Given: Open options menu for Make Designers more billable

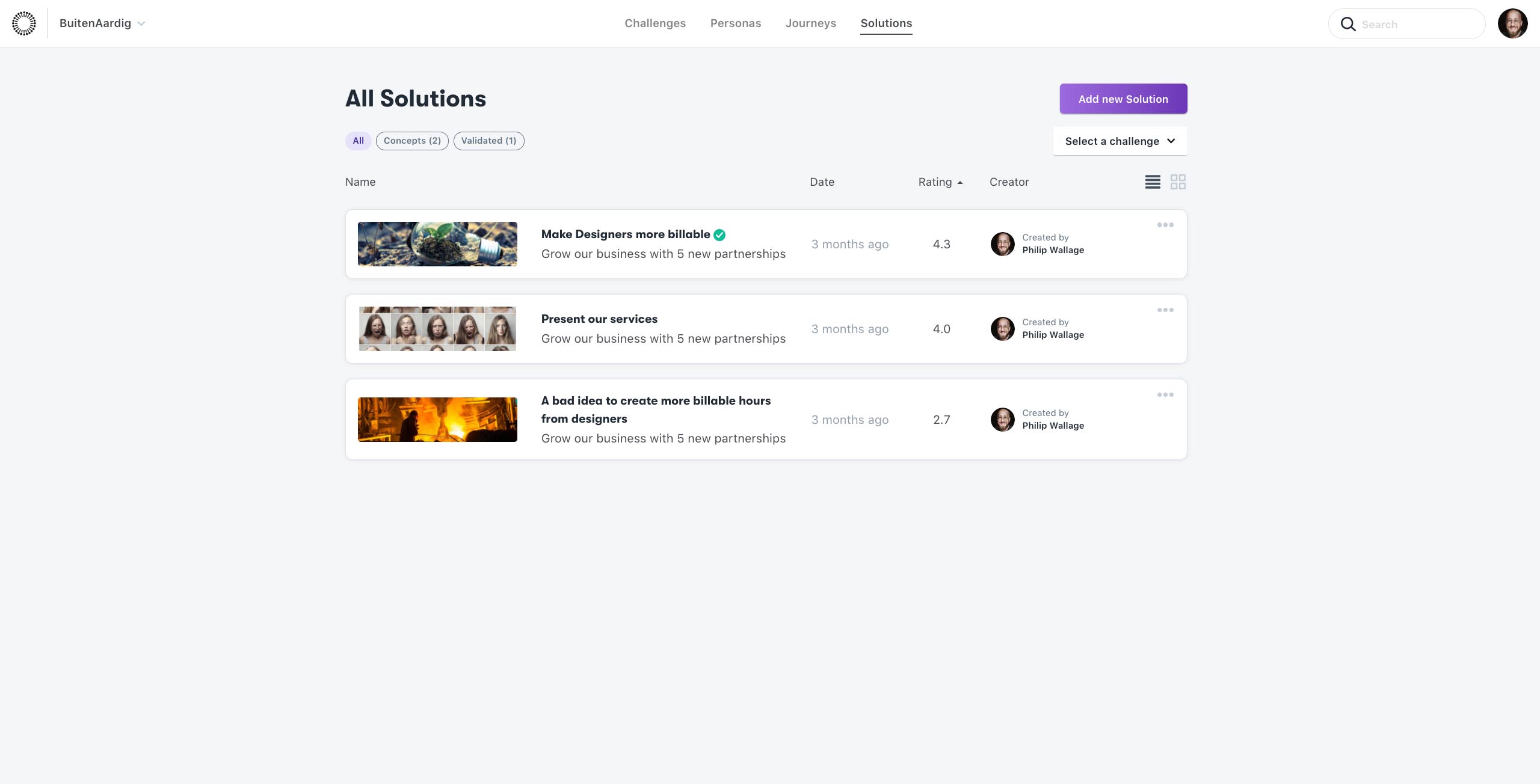Looking at the screenshot, I should pyautogui.click(x=1165, y=225).
